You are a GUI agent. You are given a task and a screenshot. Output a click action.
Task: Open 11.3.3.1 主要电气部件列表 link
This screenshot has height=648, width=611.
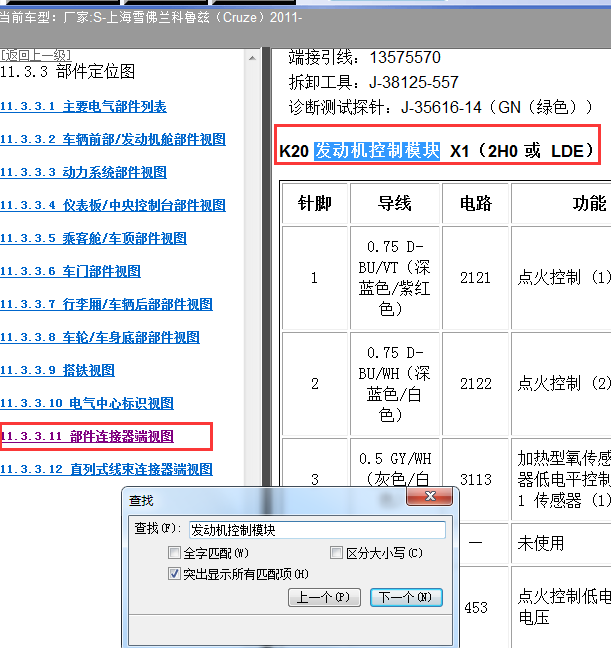(x=83, y=107)
